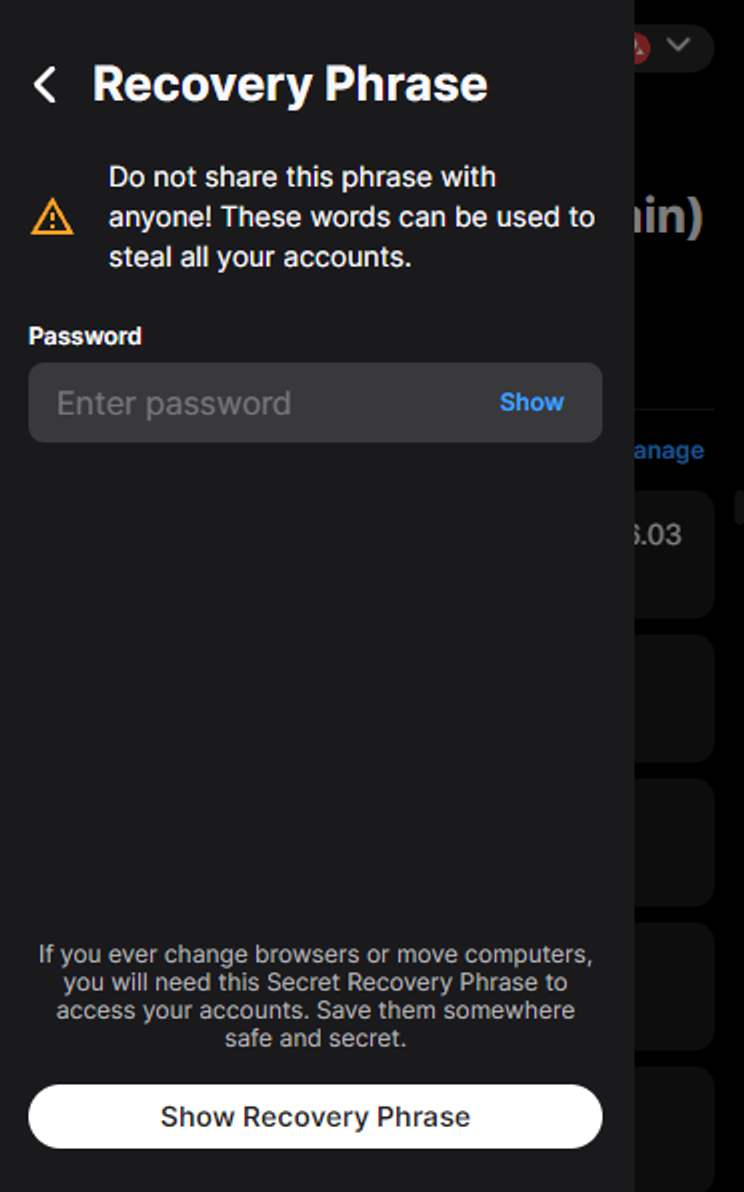Screen dimensions: 744x1192
Task: Click the red Avalanche network logo
Action: 640,48
